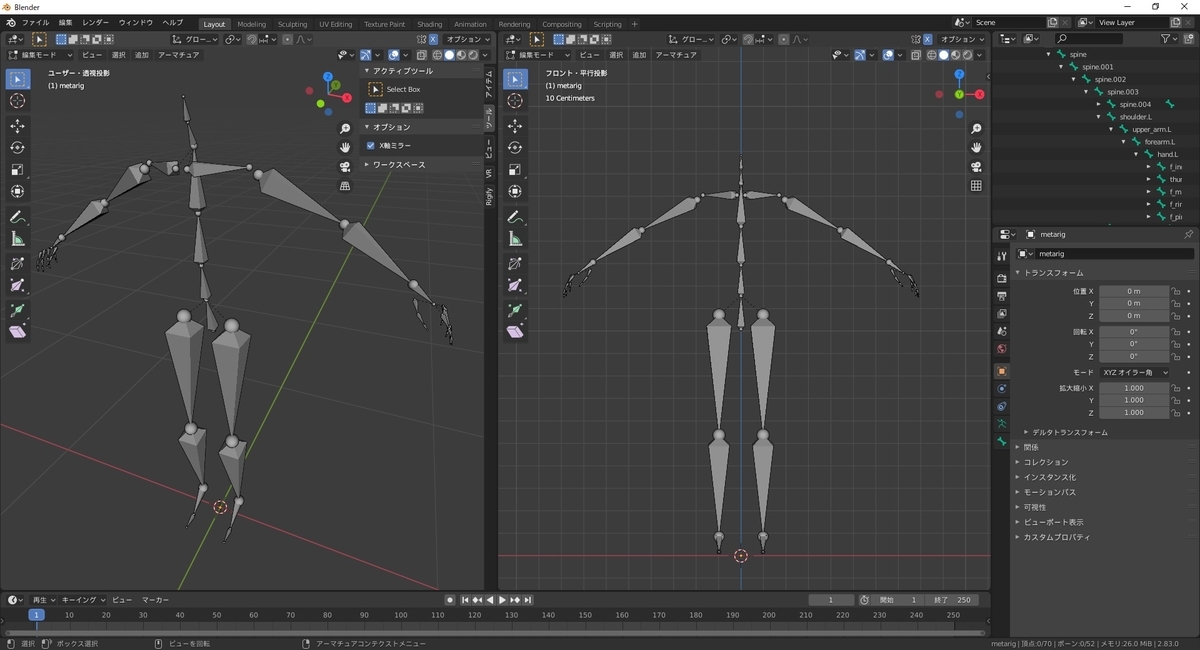Toggle the lock for 位置 X
The image size is (1200, 650).
(1176, 291)
